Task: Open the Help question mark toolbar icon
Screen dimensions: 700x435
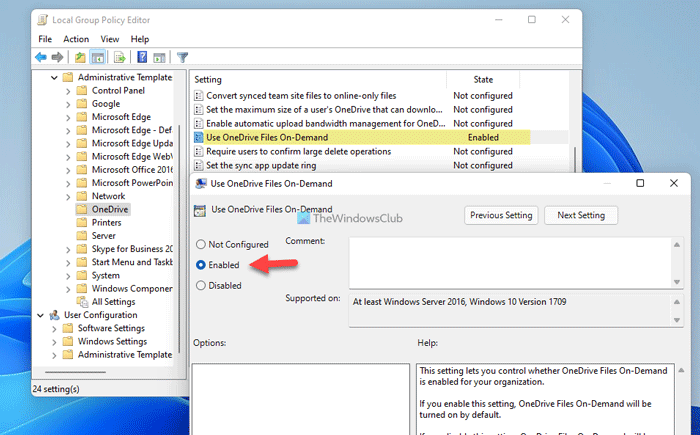Action: [x=142, y=57]
